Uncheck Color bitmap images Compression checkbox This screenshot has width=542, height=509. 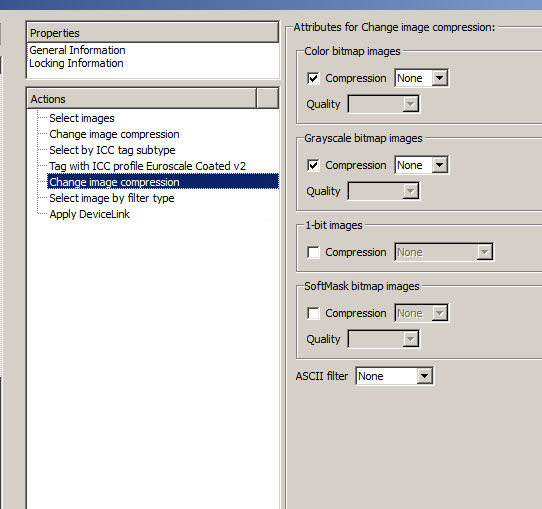click(313, 78)
